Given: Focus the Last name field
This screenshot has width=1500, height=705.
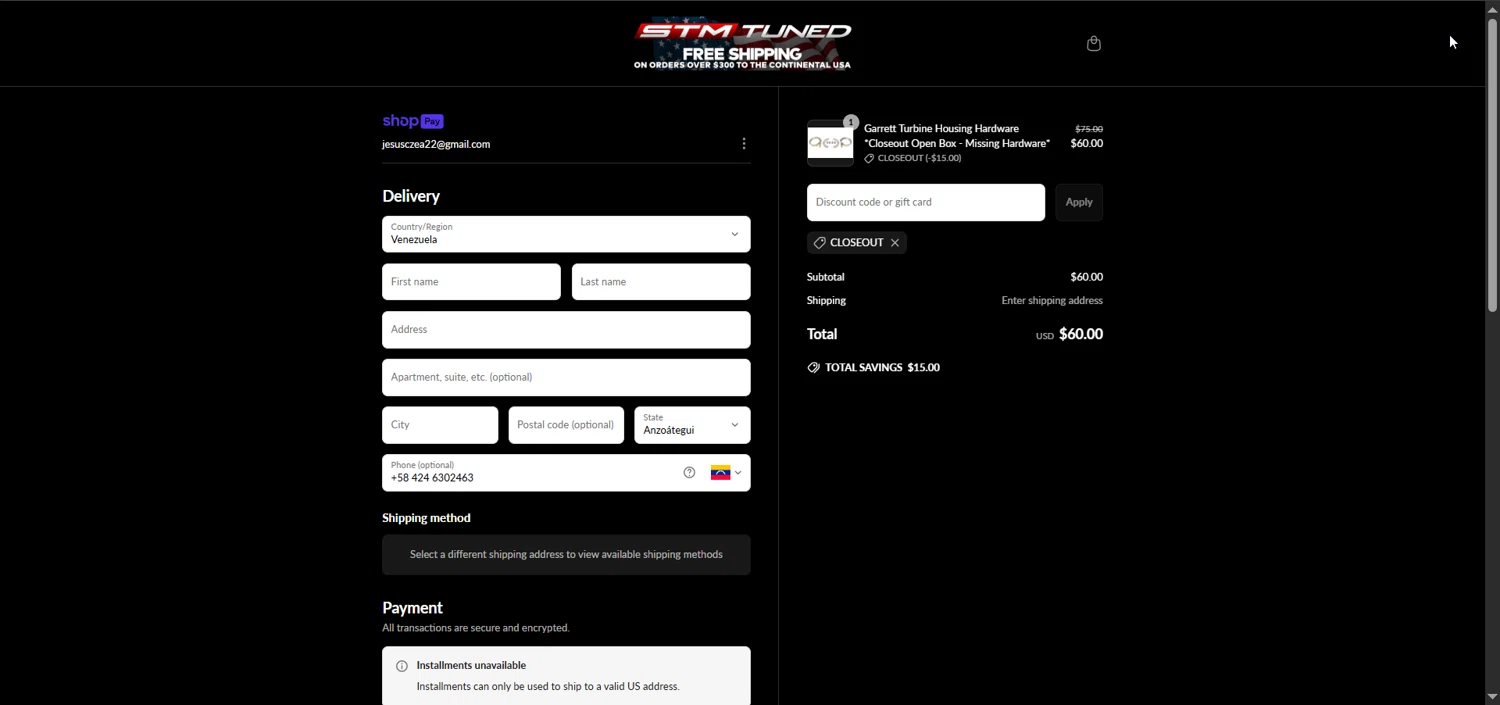Looking at the screenshot, I should tap(661, 282).
